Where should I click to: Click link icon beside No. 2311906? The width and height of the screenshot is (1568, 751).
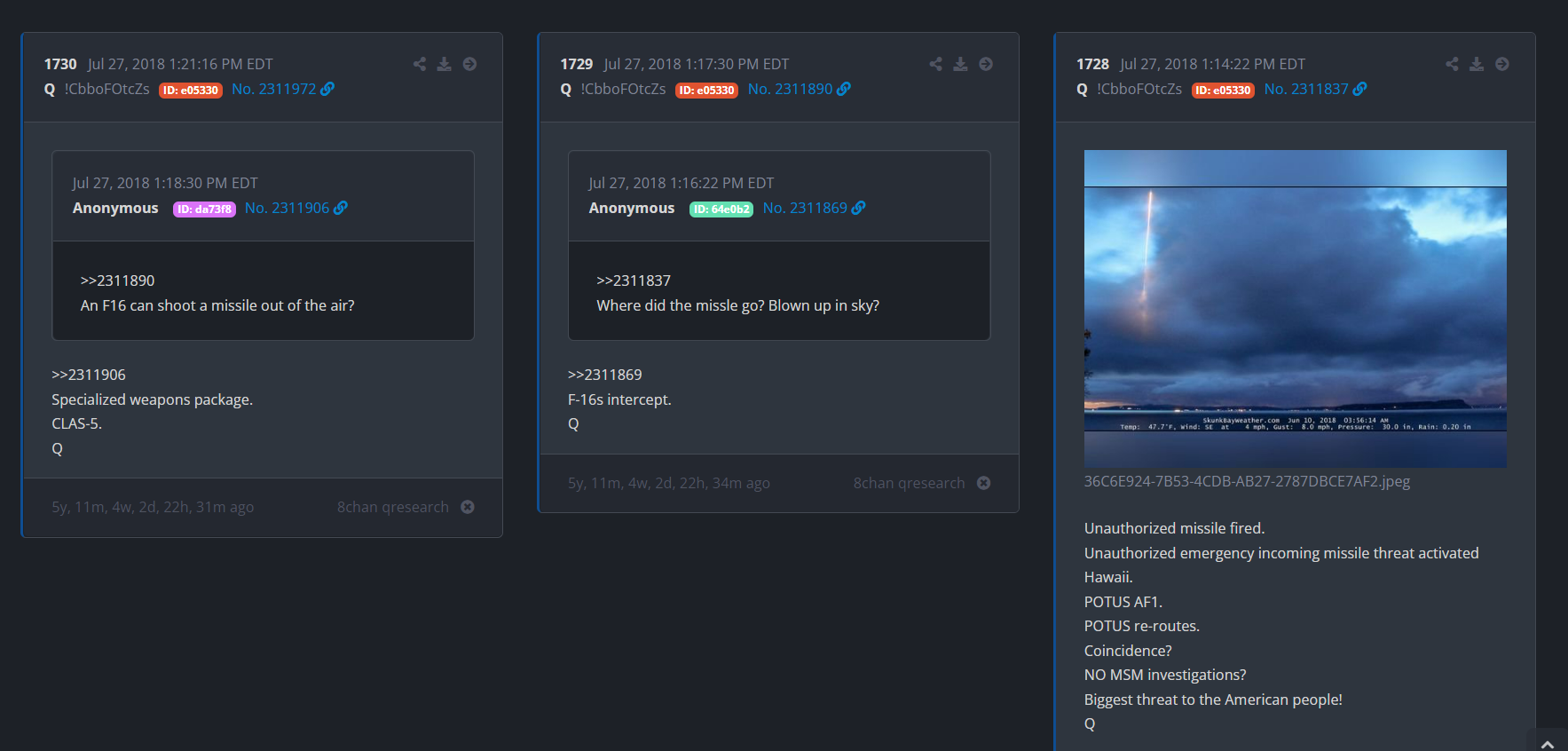click(x=341, y=208)
